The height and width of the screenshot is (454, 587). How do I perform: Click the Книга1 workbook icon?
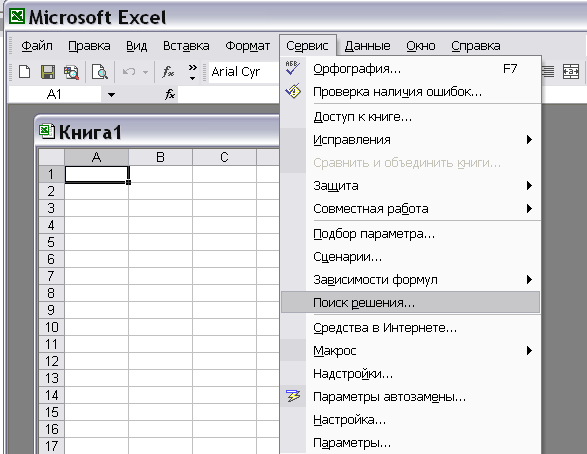point(47,131)
